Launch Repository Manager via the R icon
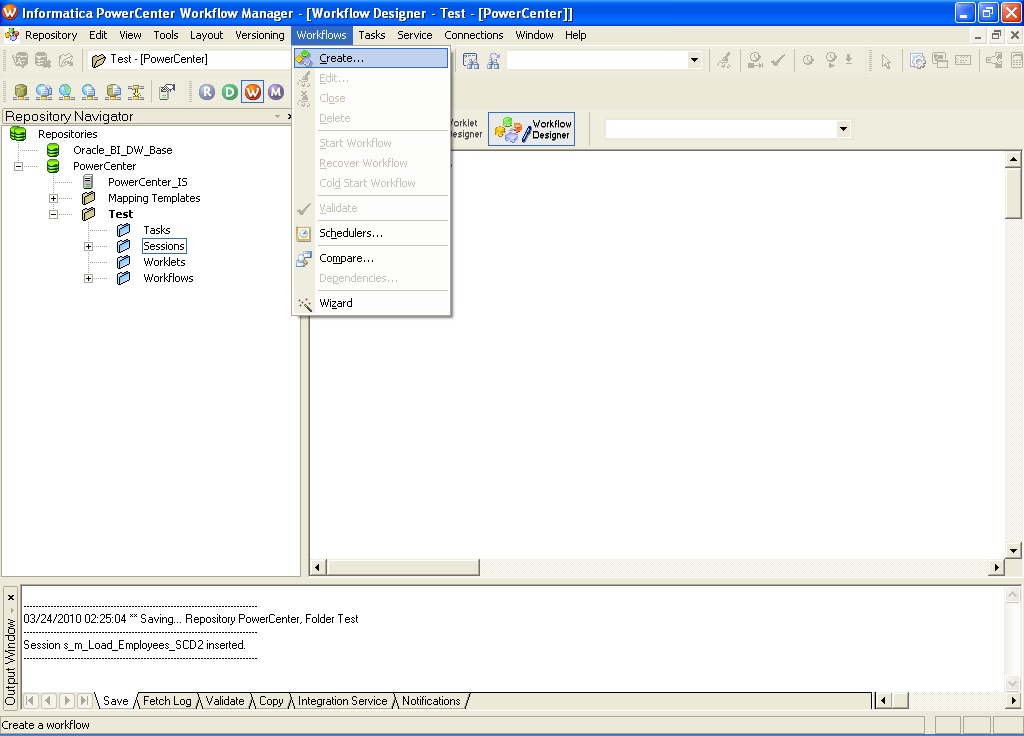 click(x=207, y=92)
